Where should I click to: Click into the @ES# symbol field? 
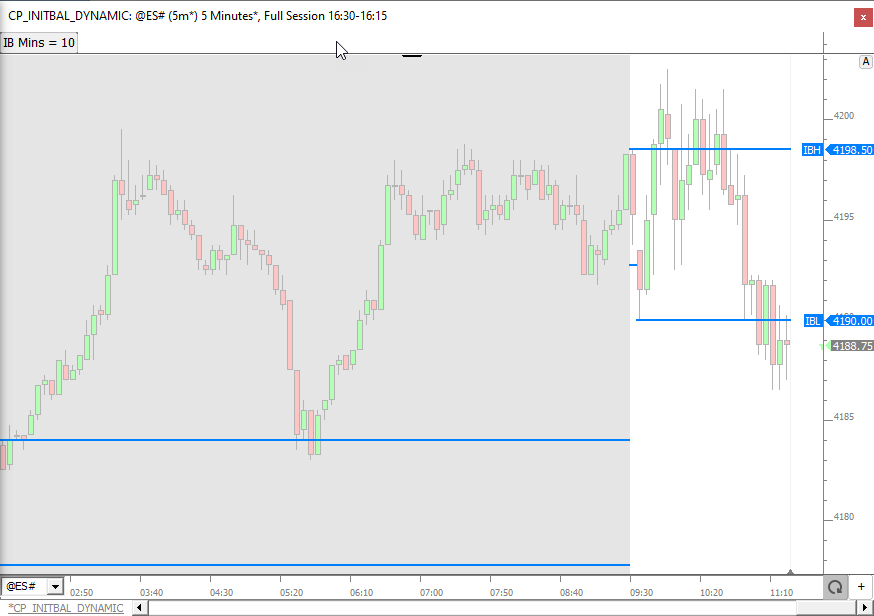click(25, 586)
